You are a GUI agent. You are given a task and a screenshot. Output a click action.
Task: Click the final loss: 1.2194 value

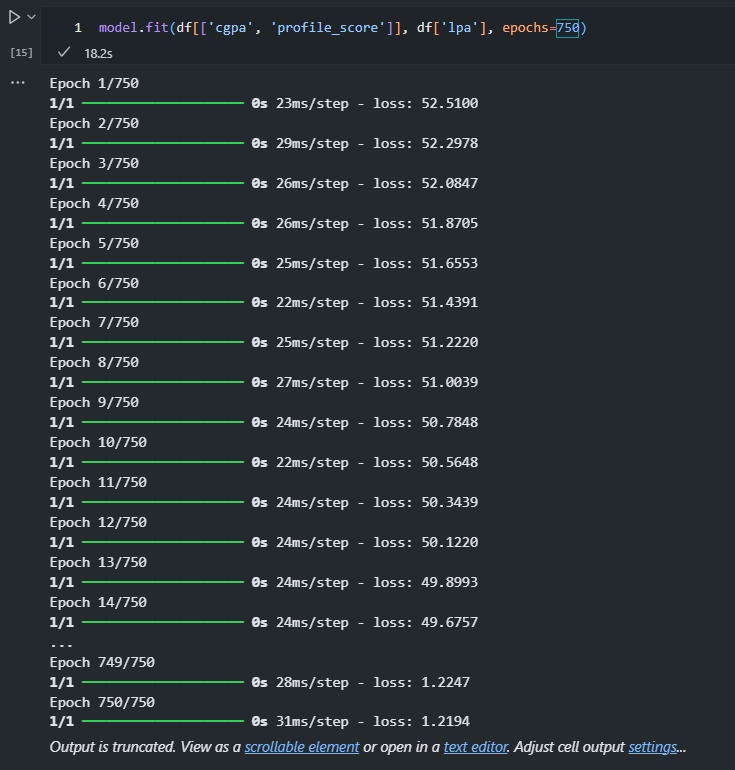point(422,721)
